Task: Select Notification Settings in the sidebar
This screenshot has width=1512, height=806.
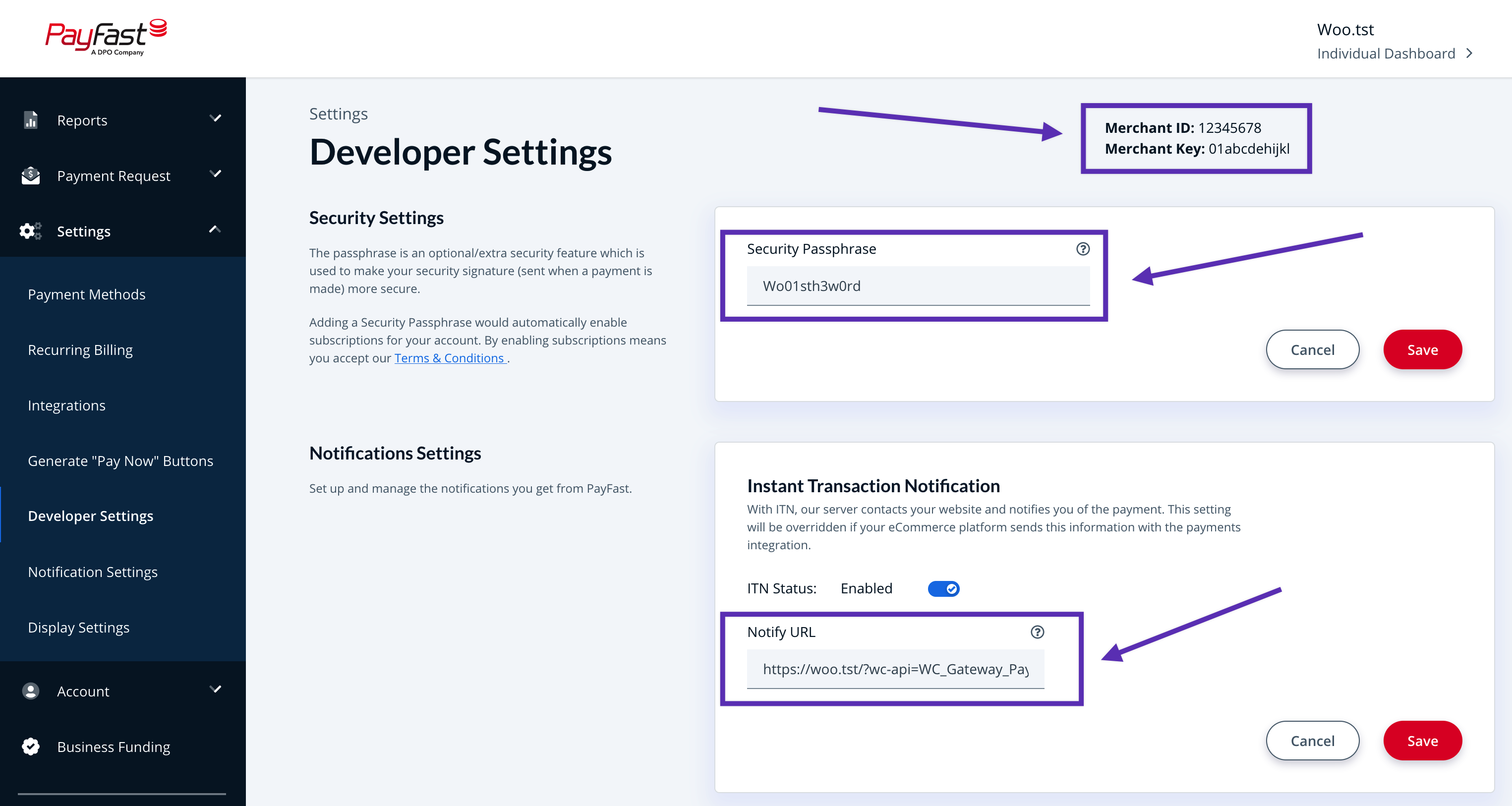Action: coord(93,572)
